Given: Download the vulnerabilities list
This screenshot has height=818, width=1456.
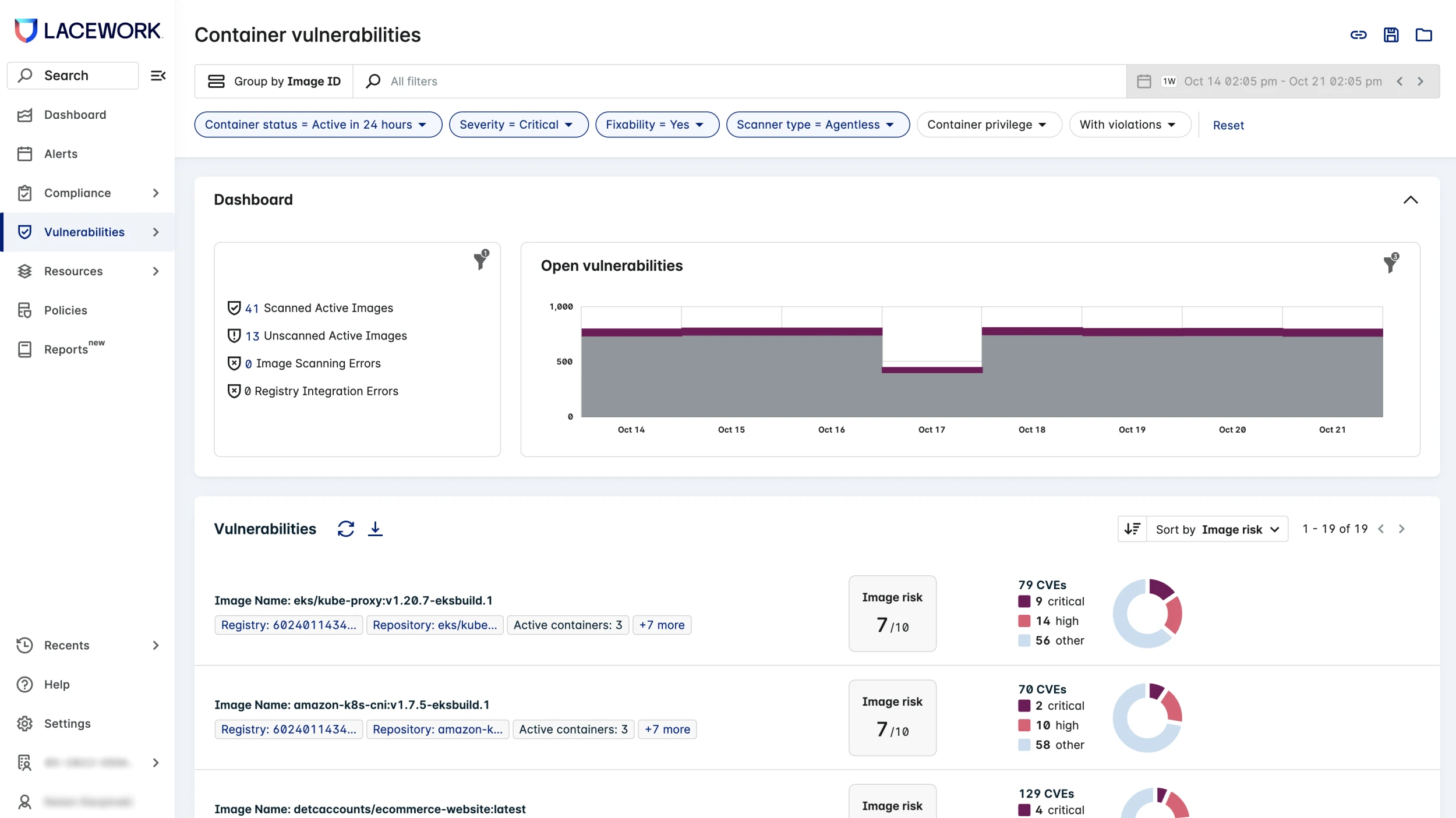Looking at the screenshot, I should click(376, 529).
